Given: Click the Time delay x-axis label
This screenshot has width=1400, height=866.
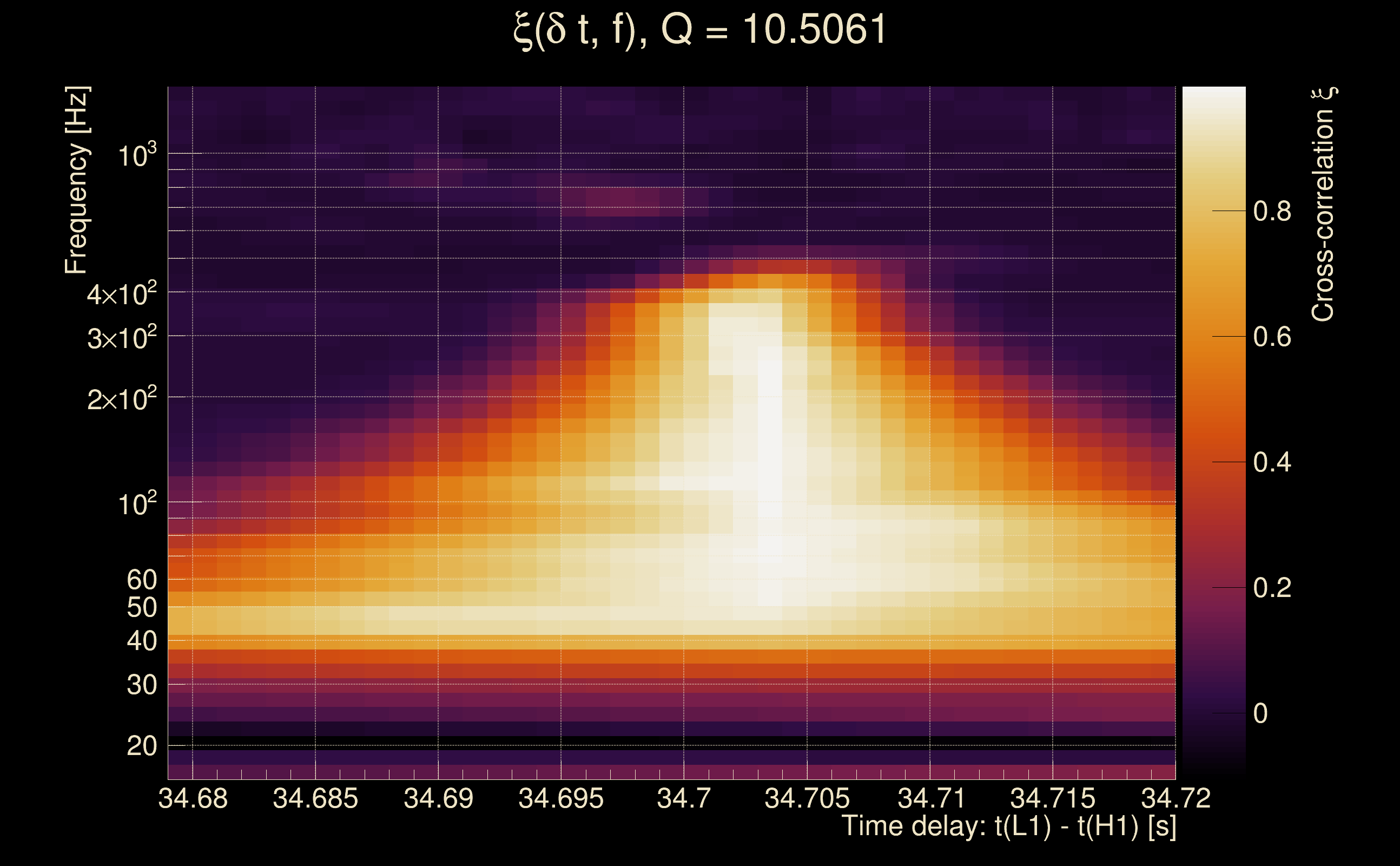Looking at the screenshot, I should [x=1008, y=826].
